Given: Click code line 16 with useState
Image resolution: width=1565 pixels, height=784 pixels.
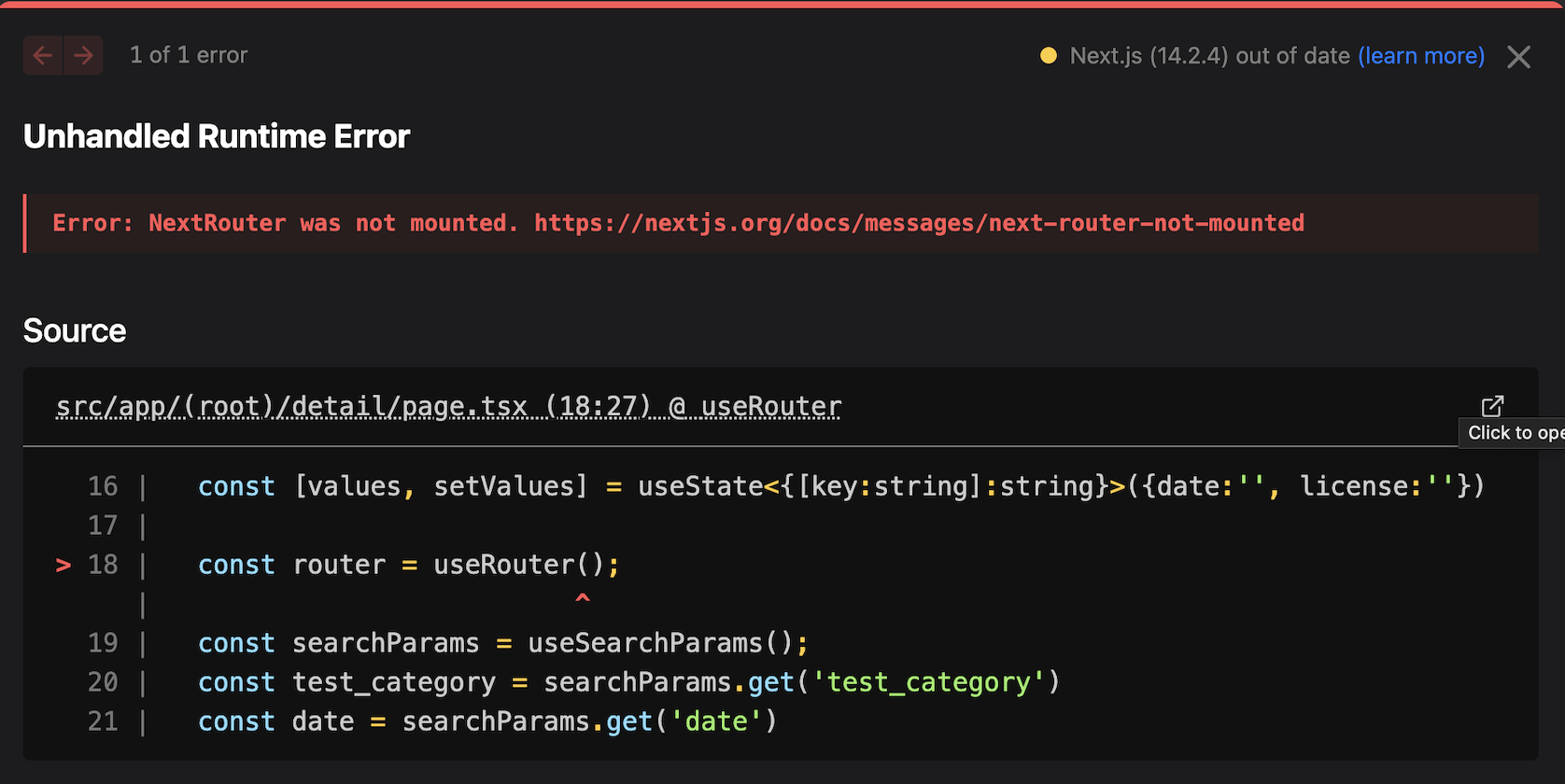Looking at the screenshot, I should (840, 486).
